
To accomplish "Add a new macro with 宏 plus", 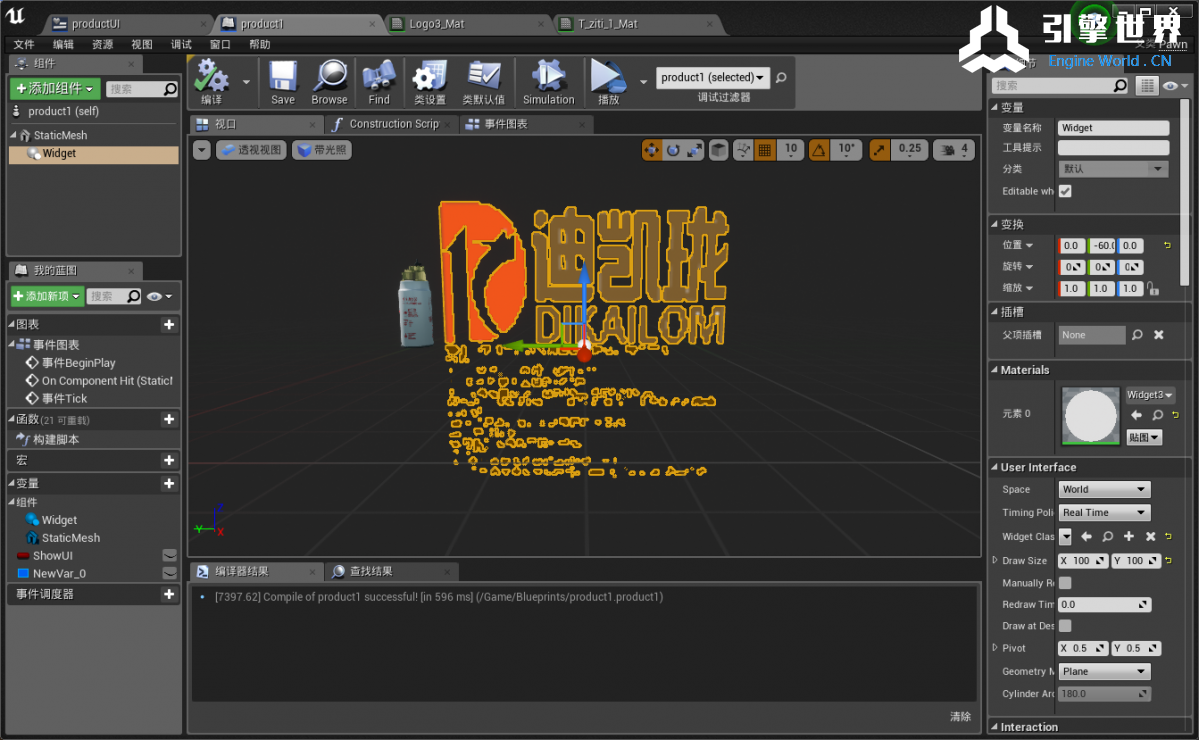I will [x=169, y=460].
